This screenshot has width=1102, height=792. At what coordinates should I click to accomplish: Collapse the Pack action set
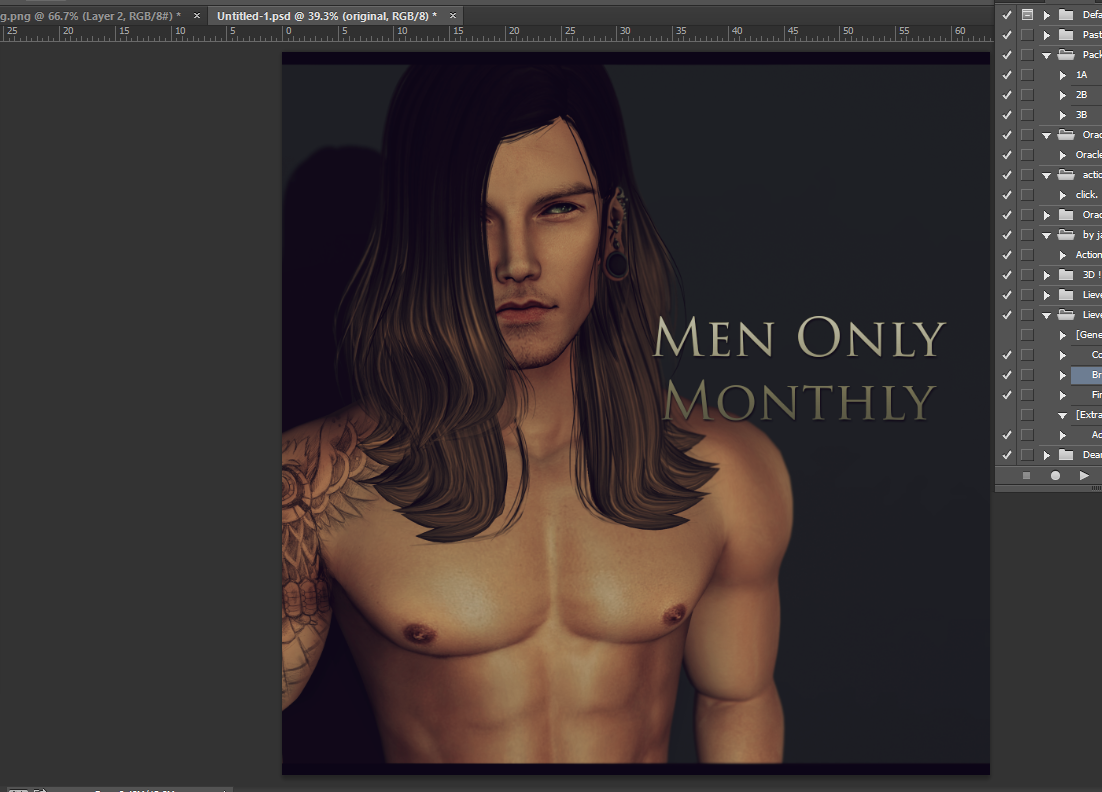tap(1046, 55)
